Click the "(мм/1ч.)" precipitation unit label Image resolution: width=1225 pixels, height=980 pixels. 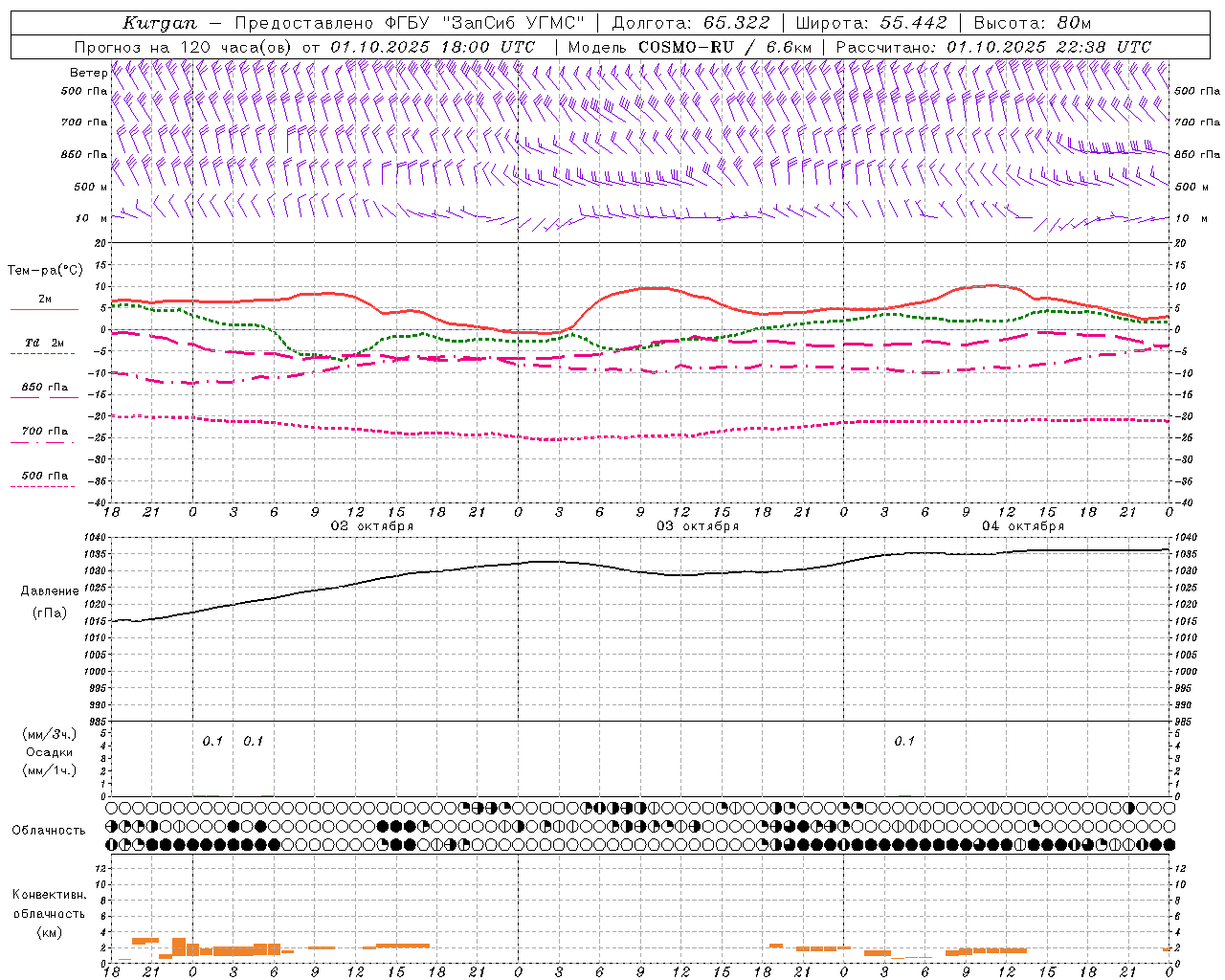pyautogui.click(x=50, y=770)
